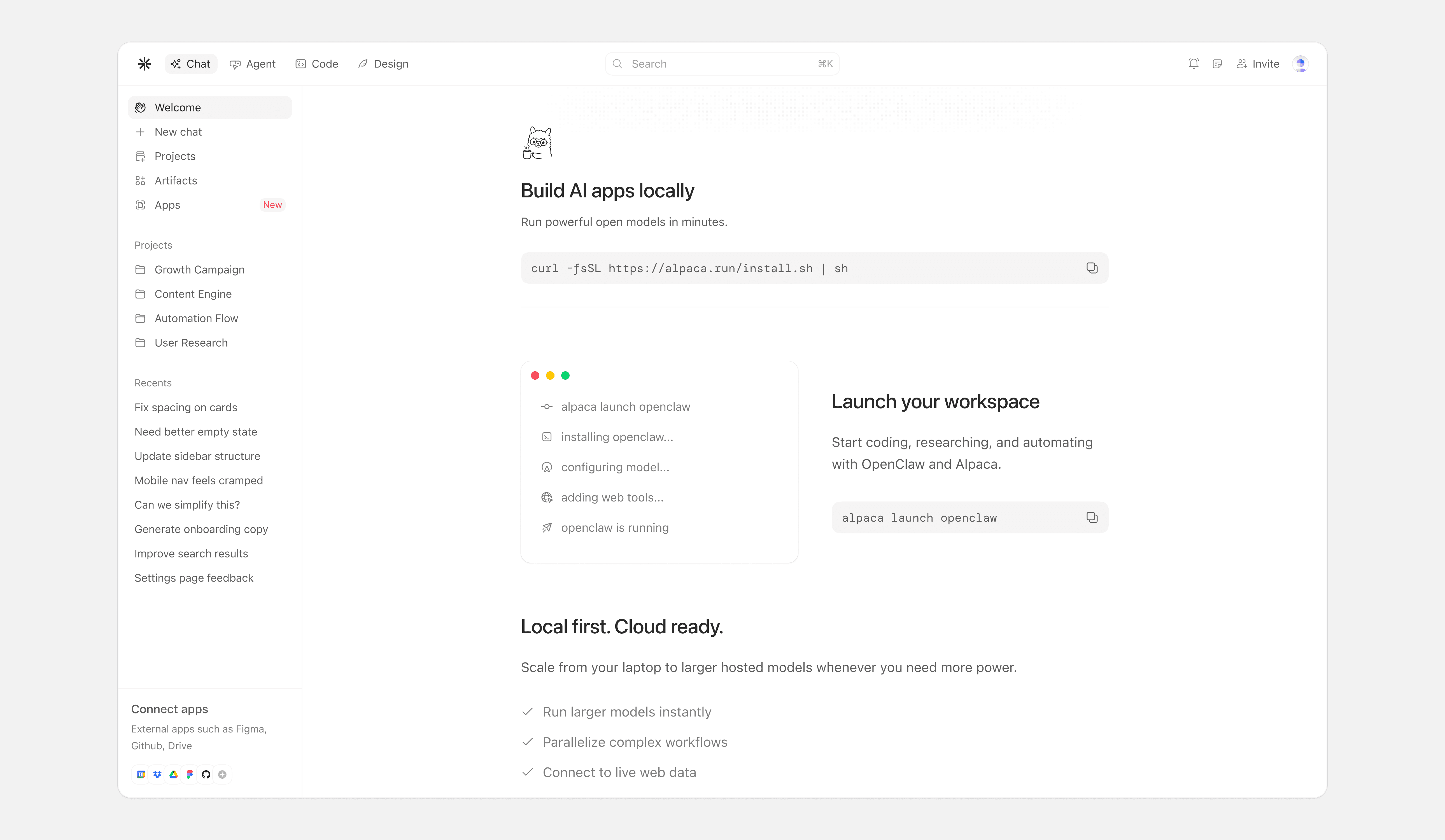
Task: Click the folder icon beside Automation Flow
Action: click(140, 318)
